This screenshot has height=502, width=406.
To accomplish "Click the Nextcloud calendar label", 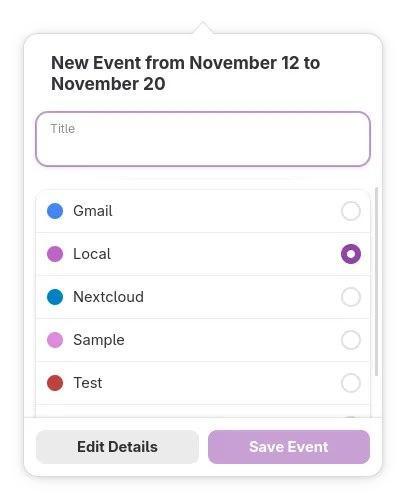I will click(x=108, y=297).
